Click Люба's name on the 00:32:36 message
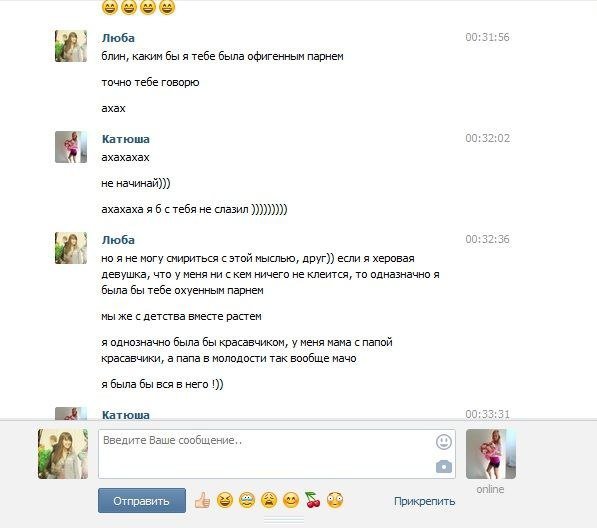Viewport: 597px width, 528px height. [x=118, y=240]
